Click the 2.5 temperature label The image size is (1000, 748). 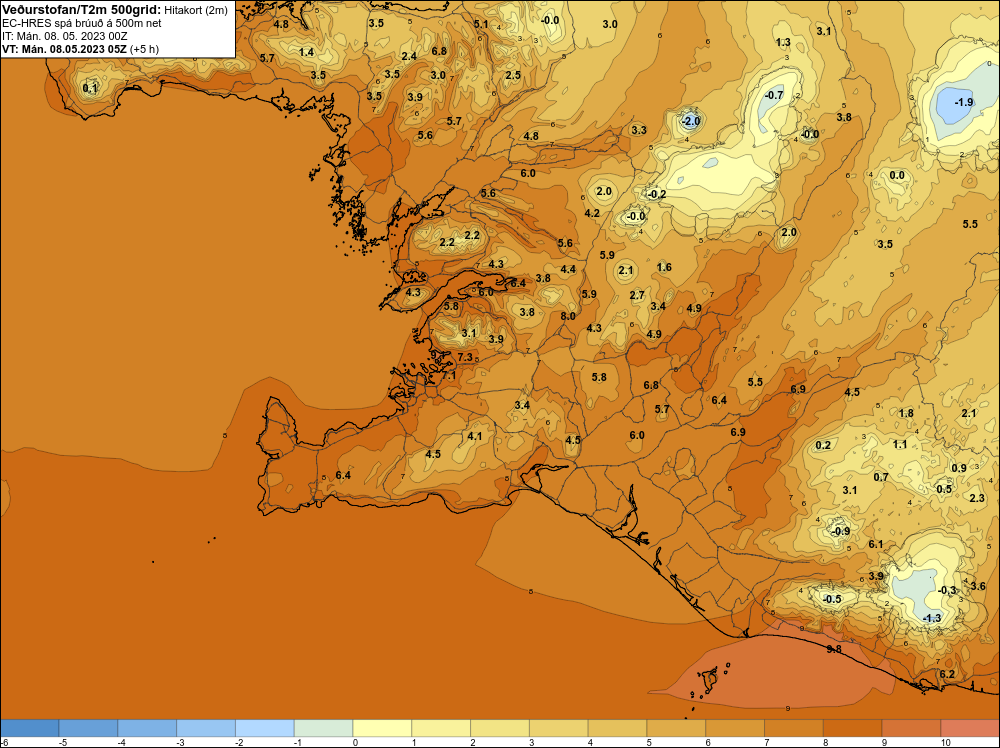(x=513, y=75)
